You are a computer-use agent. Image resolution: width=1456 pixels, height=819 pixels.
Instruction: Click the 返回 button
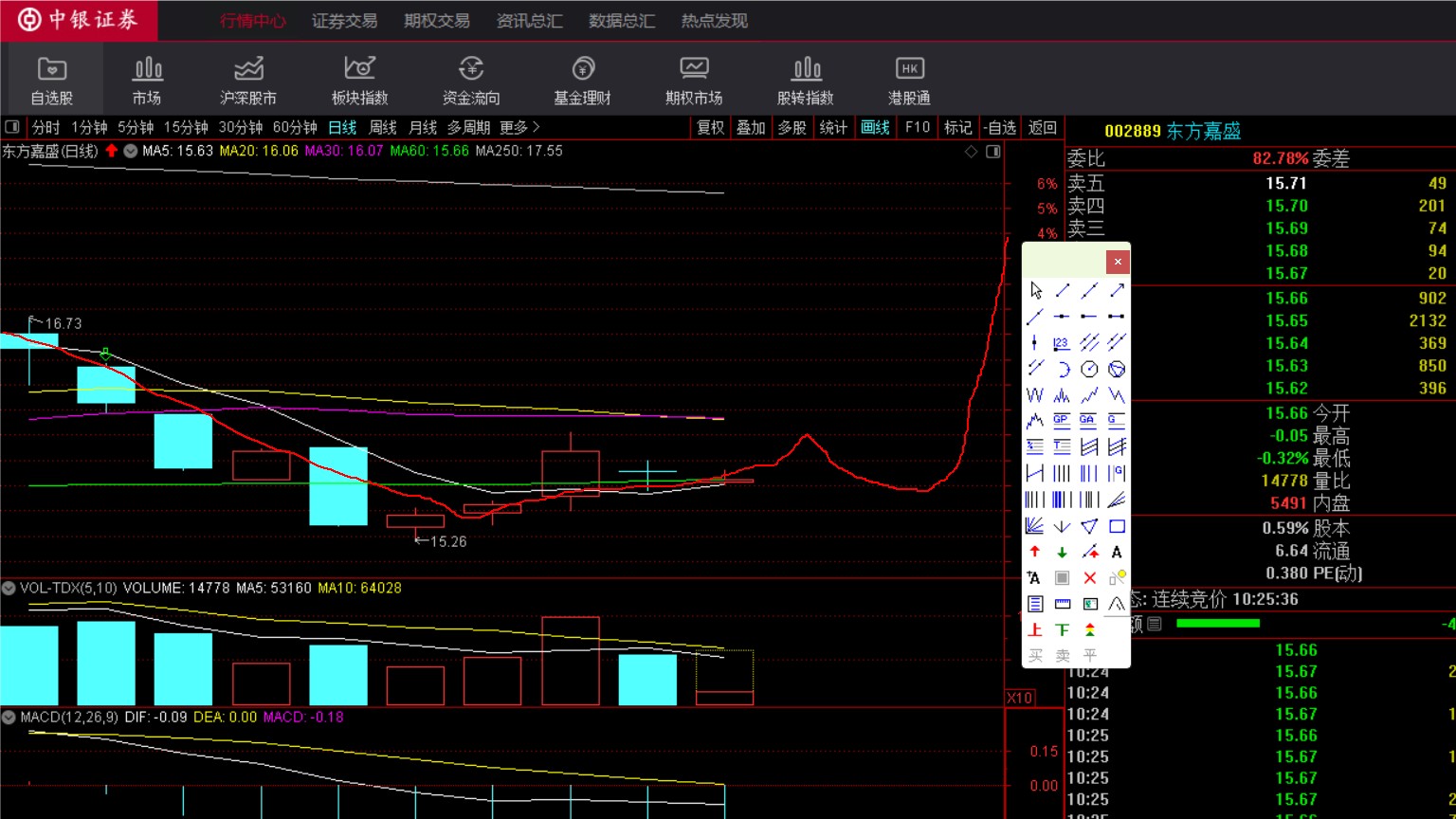[x=1042, y=127]
